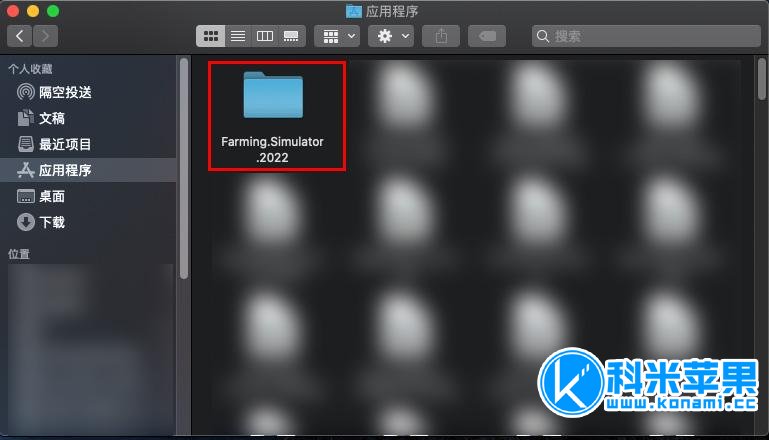The width and height of the screenshot is (769, 440).
Task: Focus the 搜索 search field
Action: pos(646,36)
